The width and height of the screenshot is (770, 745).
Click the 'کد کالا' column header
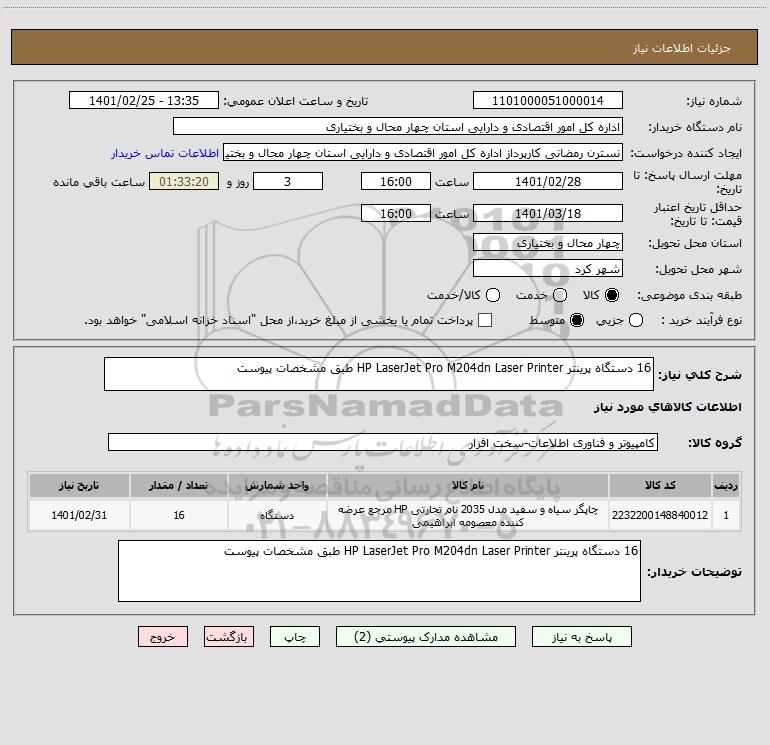660,485
